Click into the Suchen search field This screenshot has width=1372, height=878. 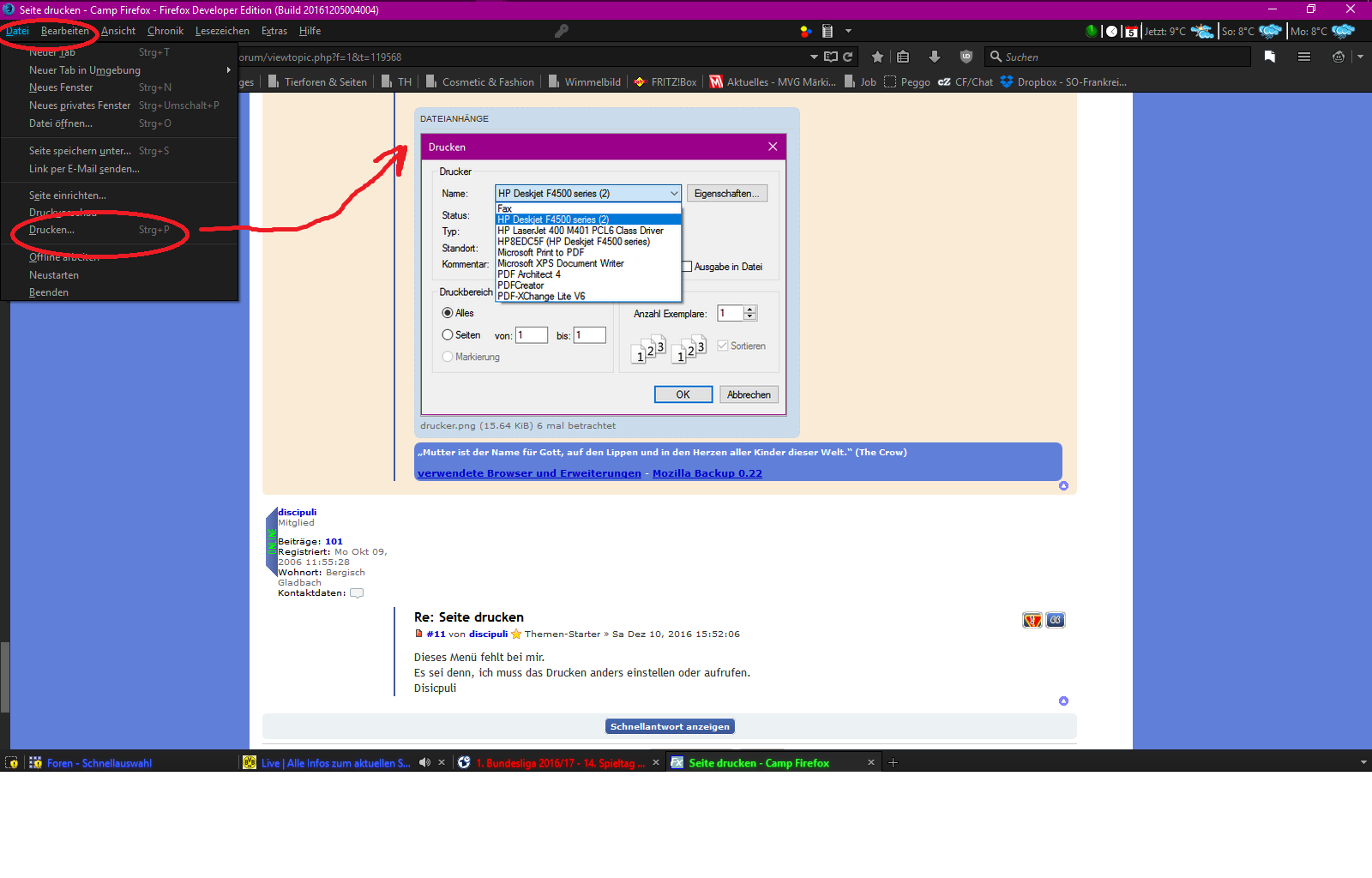1118,57
